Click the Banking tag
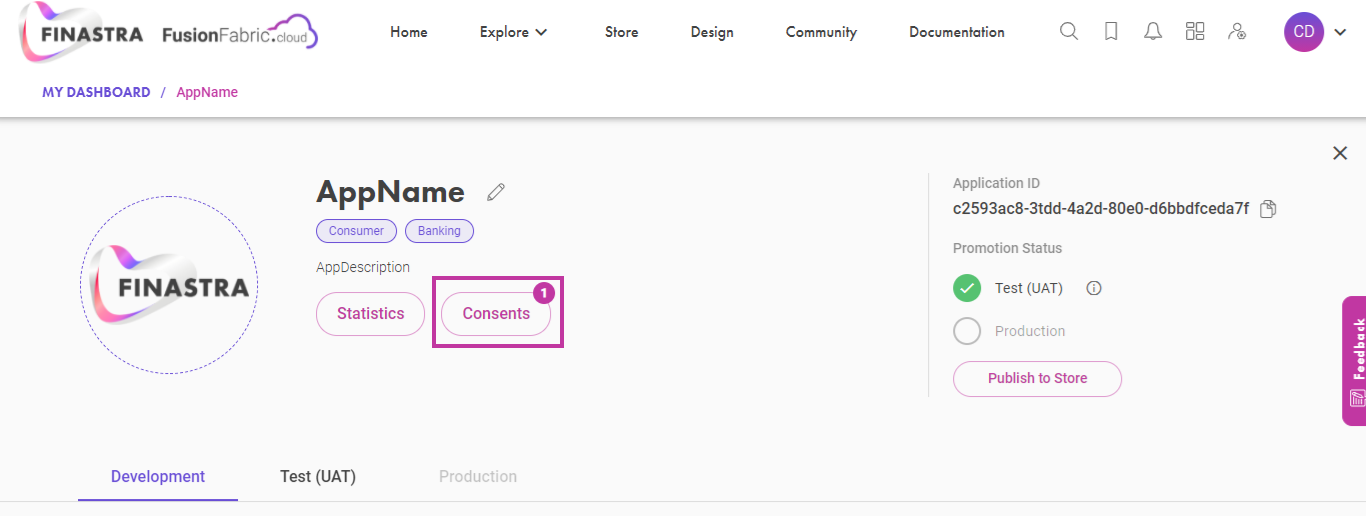The width and height of the screenshot is (1366, 516). point(439,231)
